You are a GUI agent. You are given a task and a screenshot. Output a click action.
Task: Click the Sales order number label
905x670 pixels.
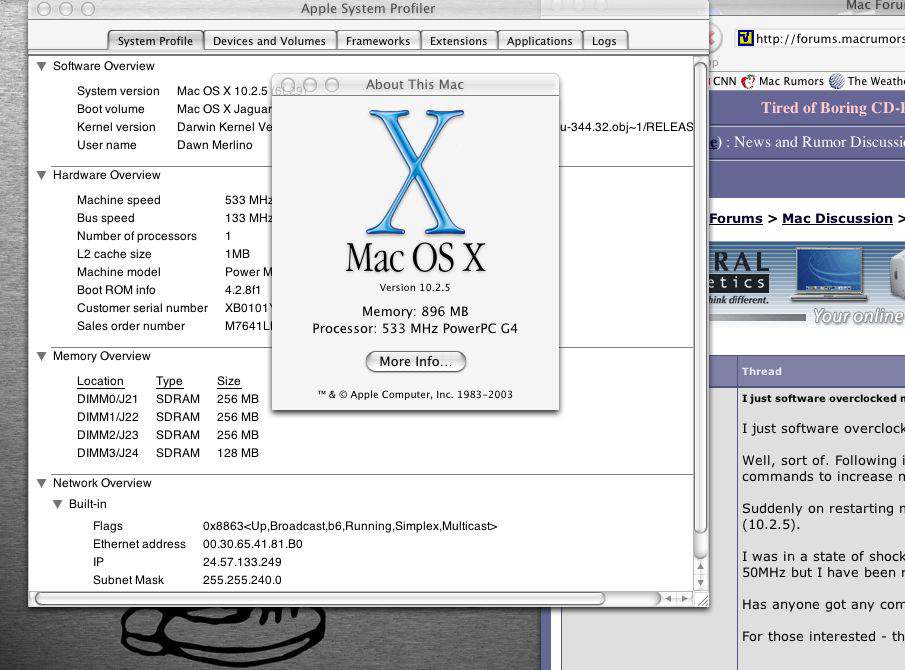pos(131,326)
